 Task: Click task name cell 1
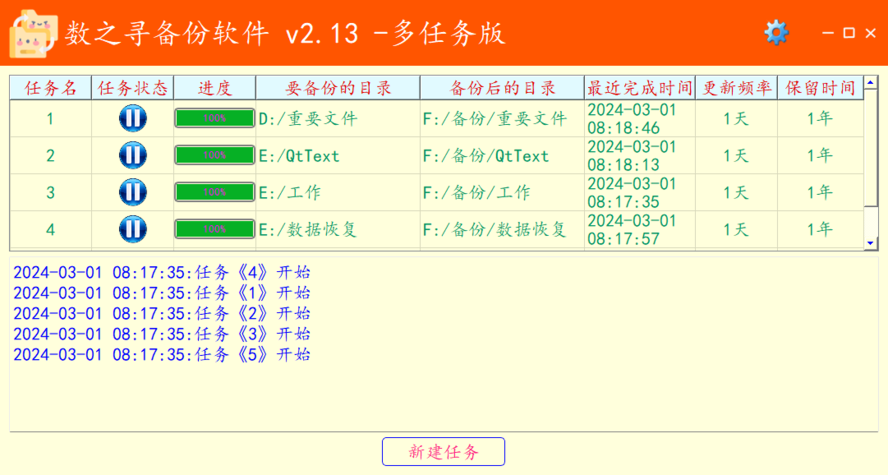tap(50, 118)
